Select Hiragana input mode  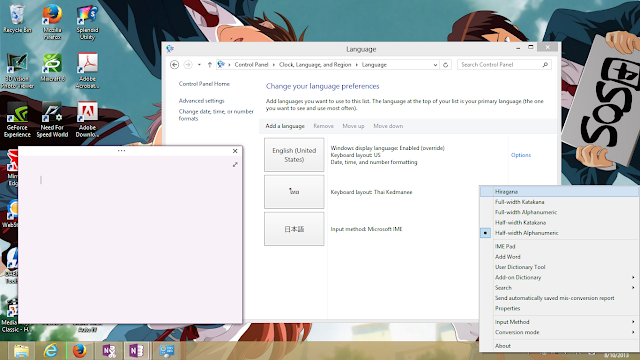click(559, 191)
